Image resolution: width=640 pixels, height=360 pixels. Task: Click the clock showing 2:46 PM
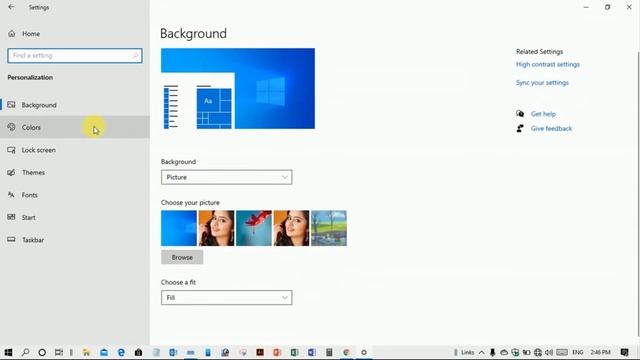[600, 352]
